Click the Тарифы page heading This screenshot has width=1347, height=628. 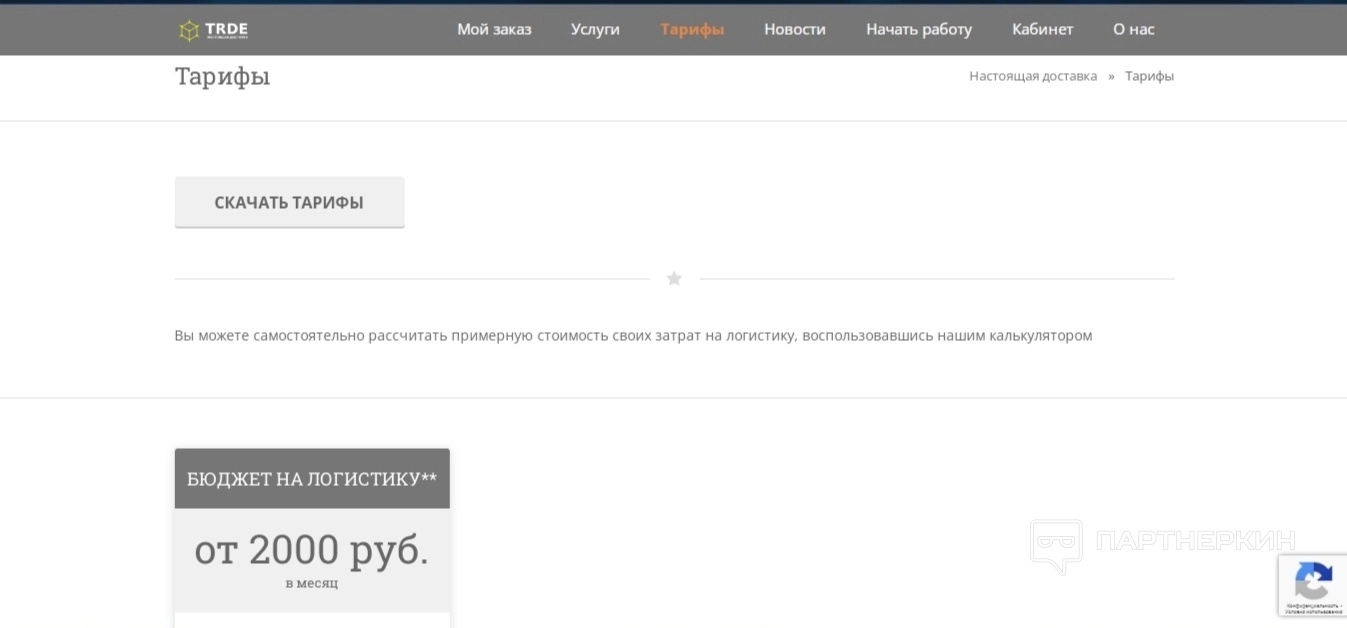(223, 77)
